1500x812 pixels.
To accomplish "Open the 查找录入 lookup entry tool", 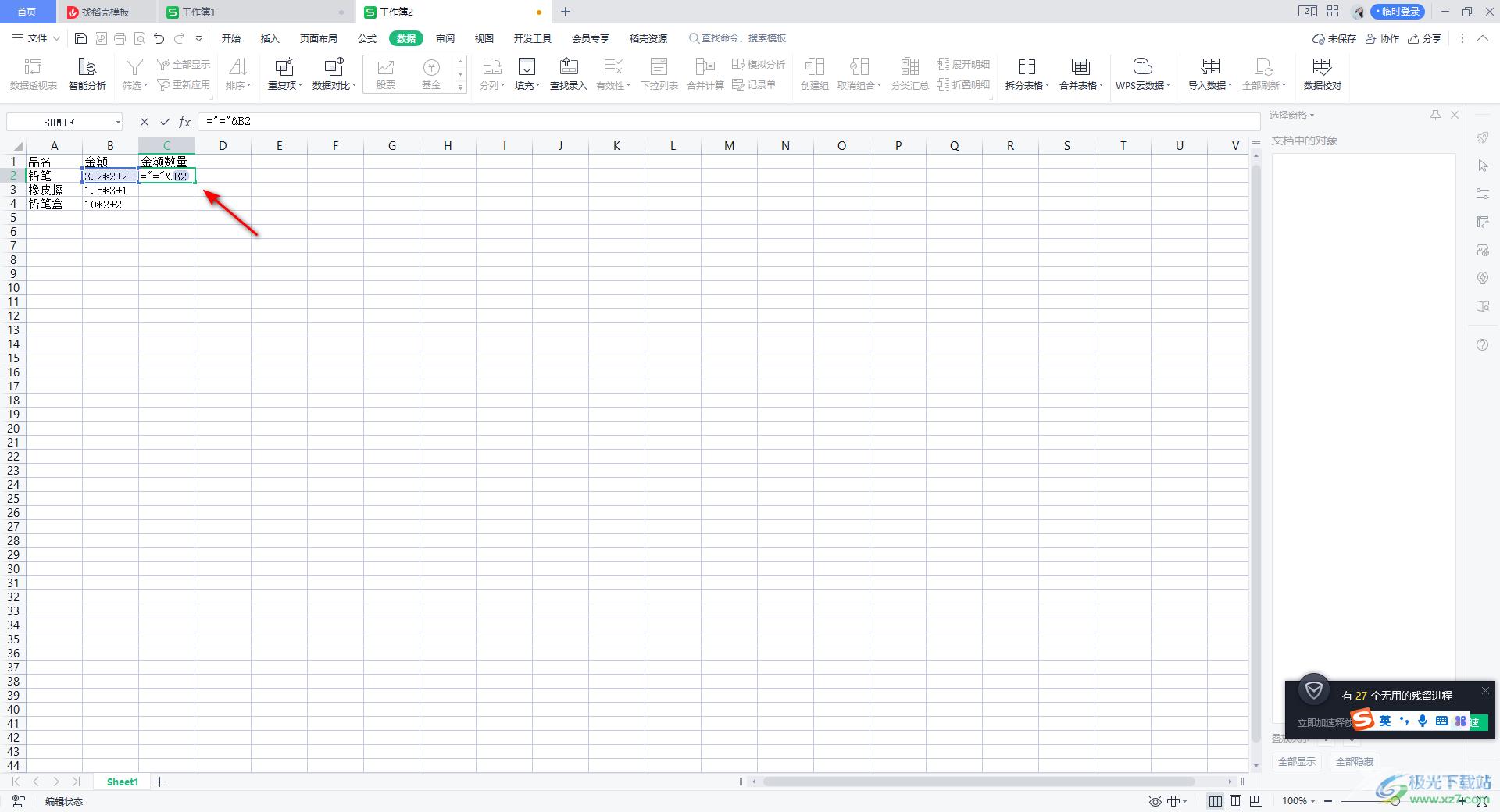I will pos(569,74).
